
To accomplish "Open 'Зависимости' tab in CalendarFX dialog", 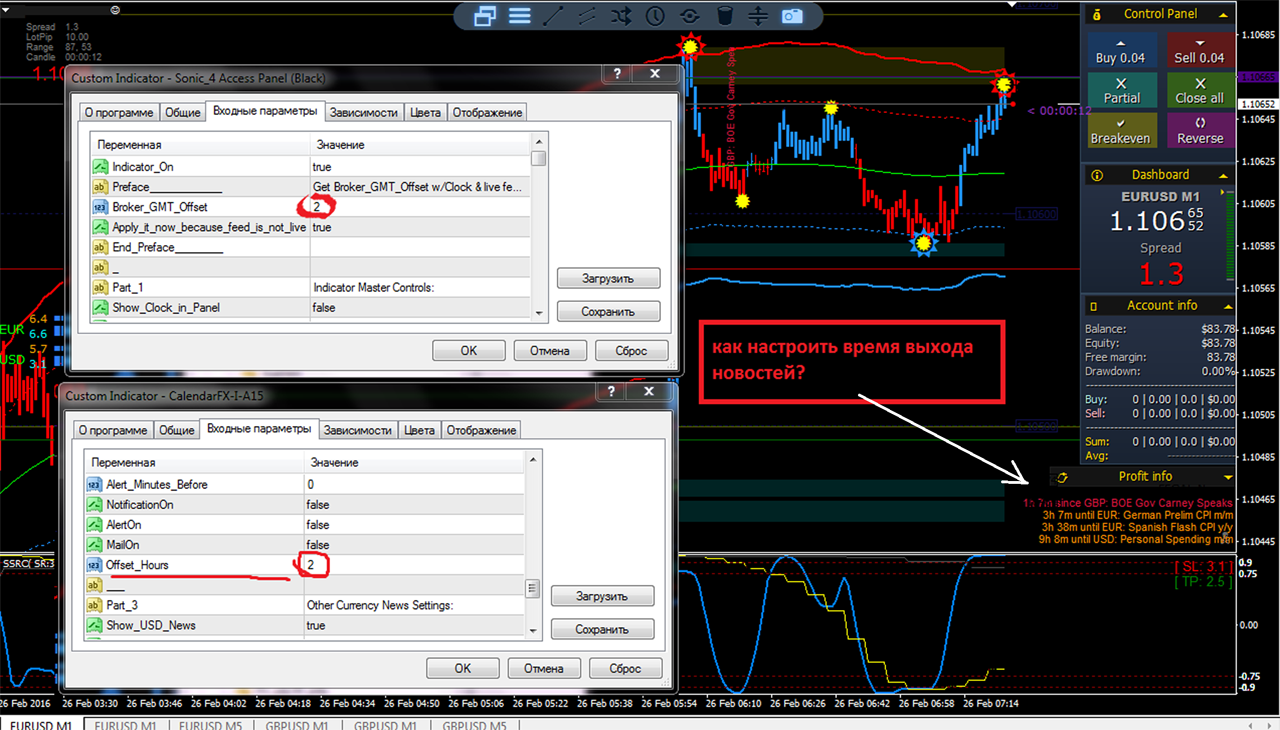I will click(358, 430).
